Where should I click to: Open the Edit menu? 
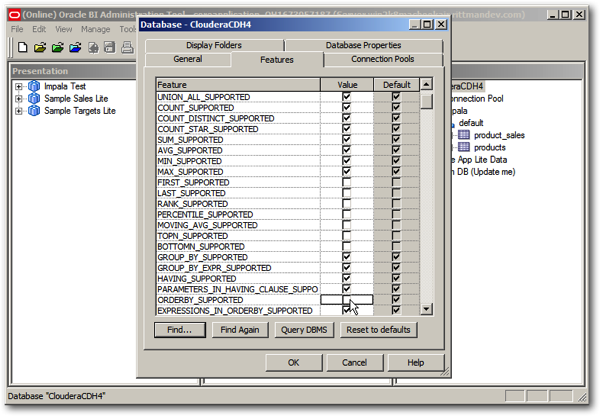point(39,29)
